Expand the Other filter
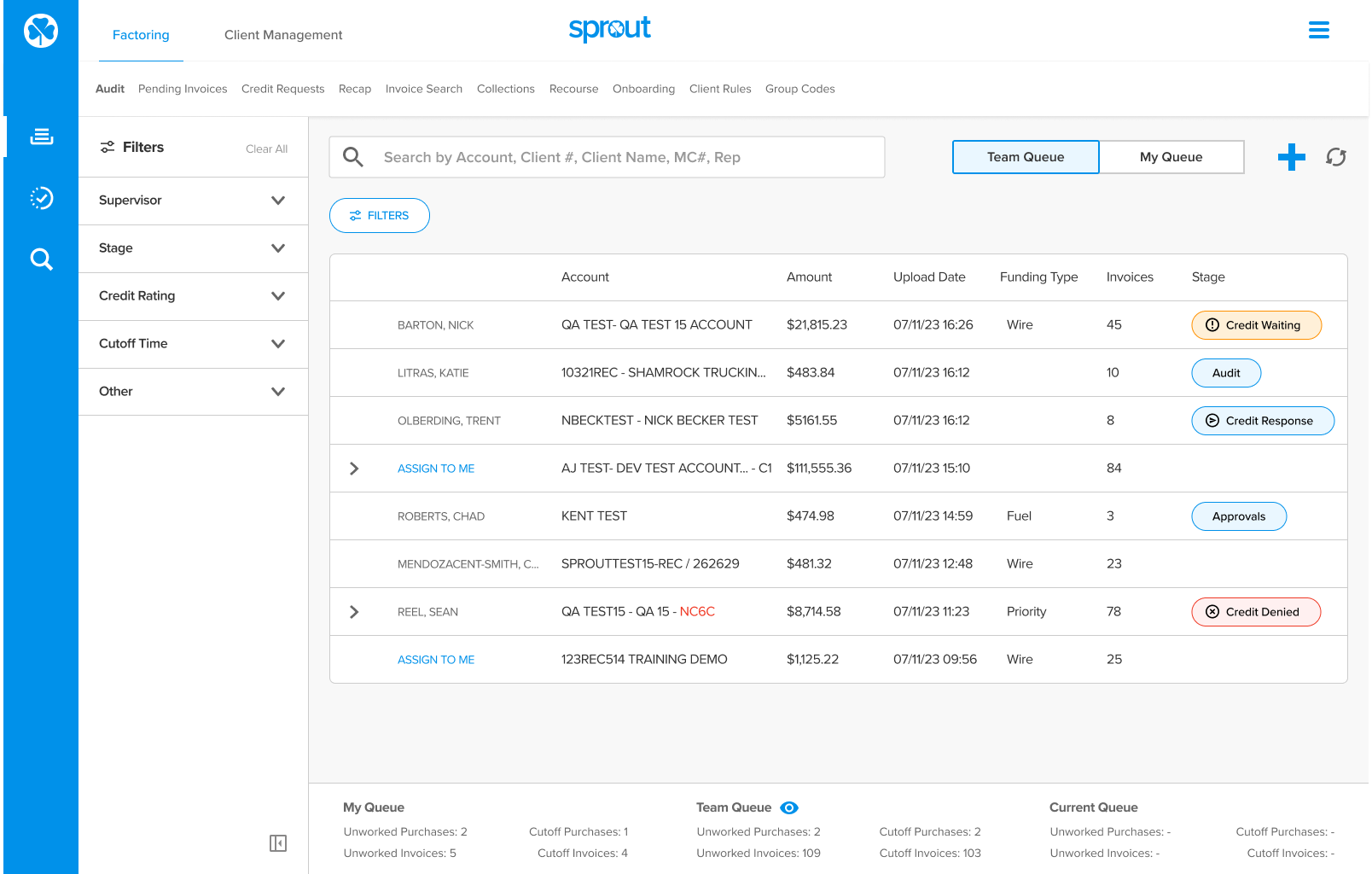The image size is (1372, 874). (193, 392)
